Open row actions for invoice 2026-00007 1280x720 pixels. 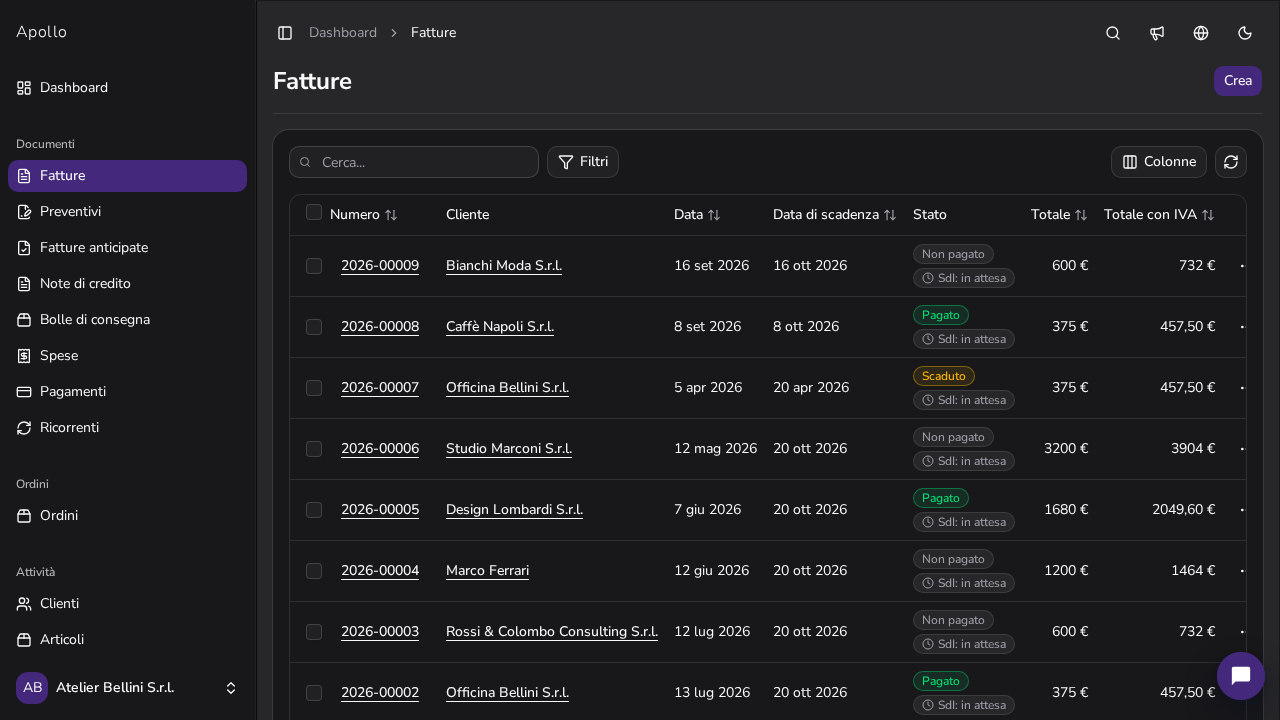(x=1242, y=388)
